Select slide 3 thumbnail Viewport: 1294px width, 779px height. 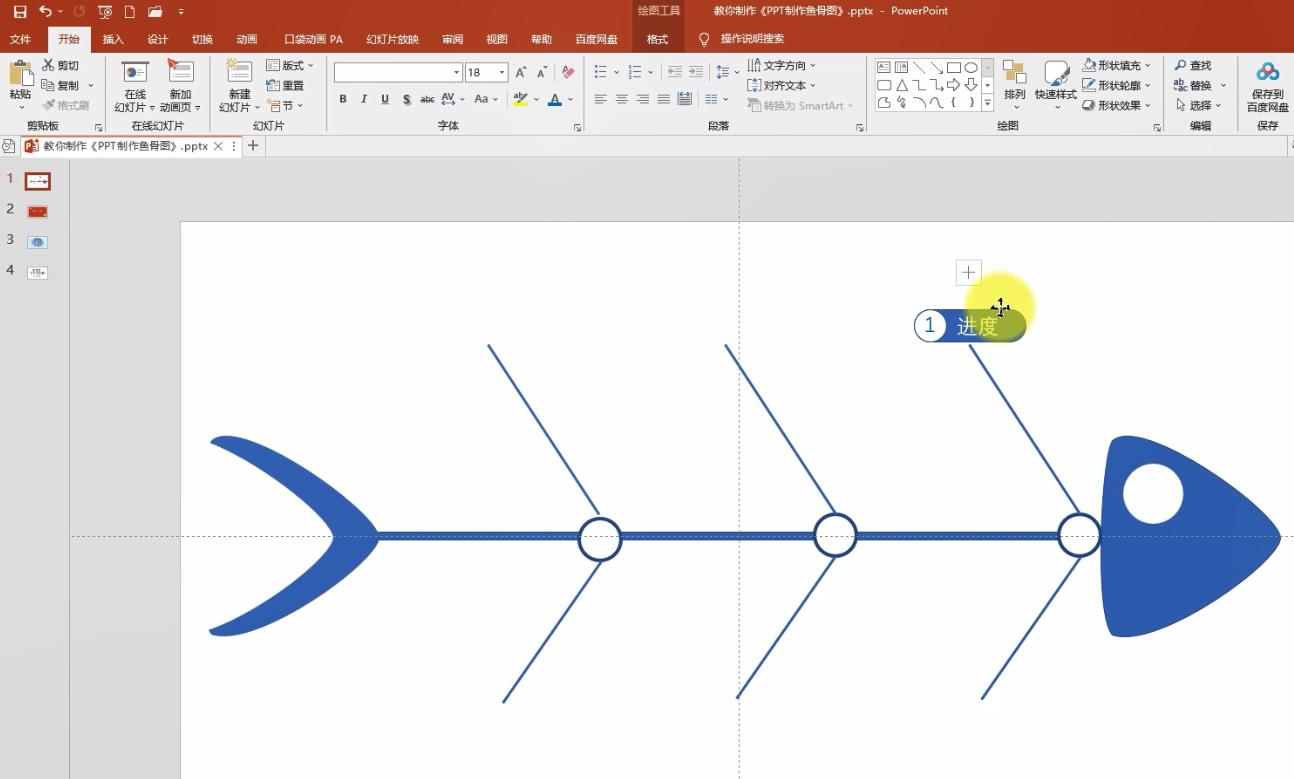click(37, 242)
